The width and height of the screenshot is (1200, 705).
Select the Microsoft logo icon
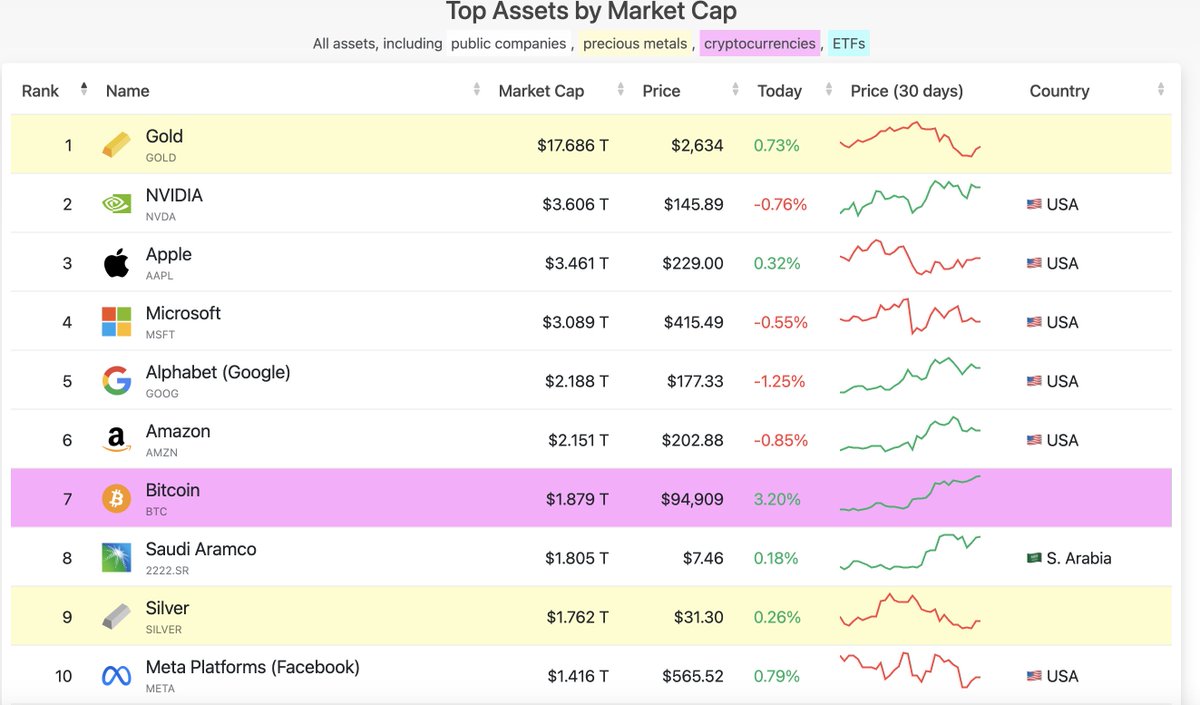(x=116, y=321)
